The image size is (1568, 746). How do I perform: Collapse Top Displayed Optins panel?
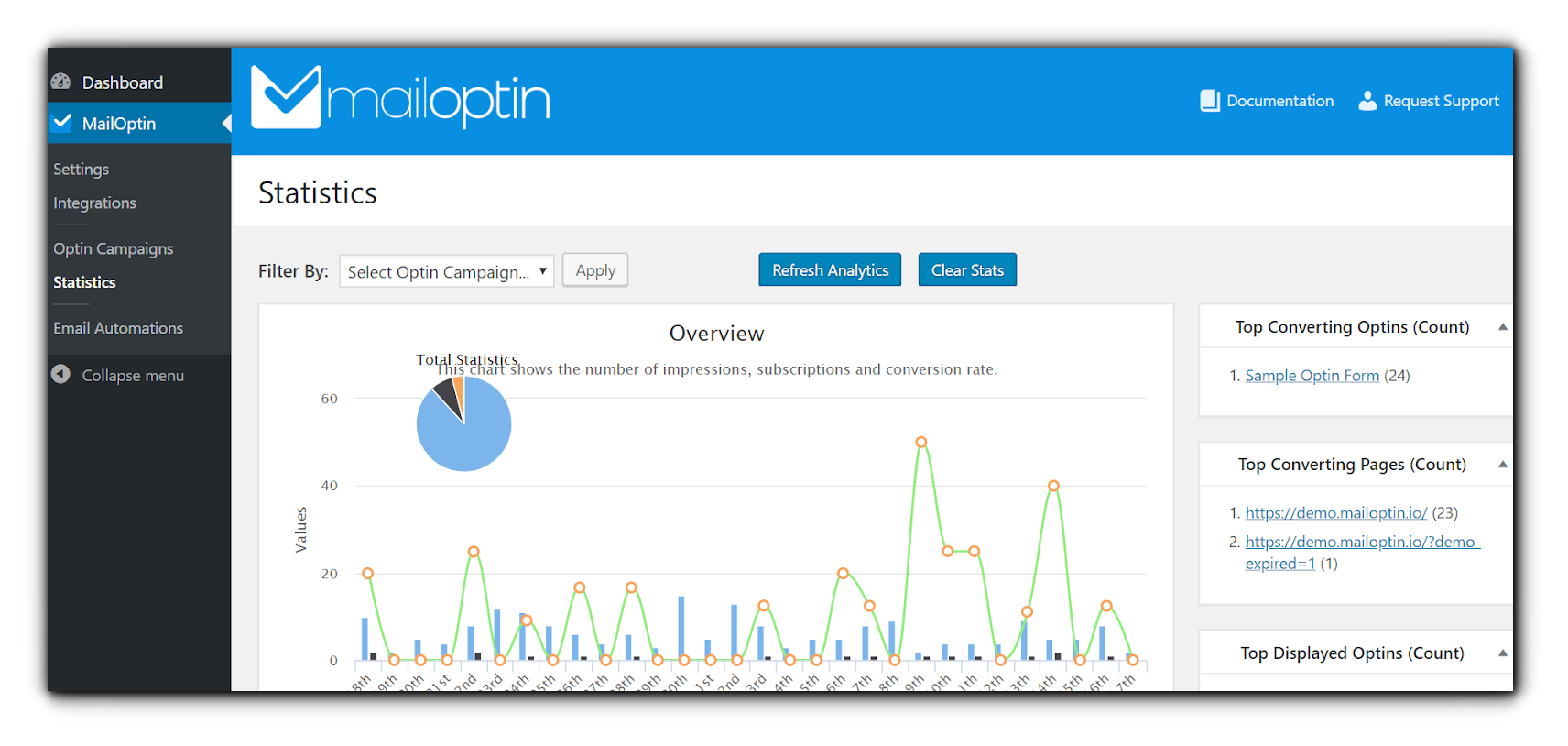point(1502,653)
